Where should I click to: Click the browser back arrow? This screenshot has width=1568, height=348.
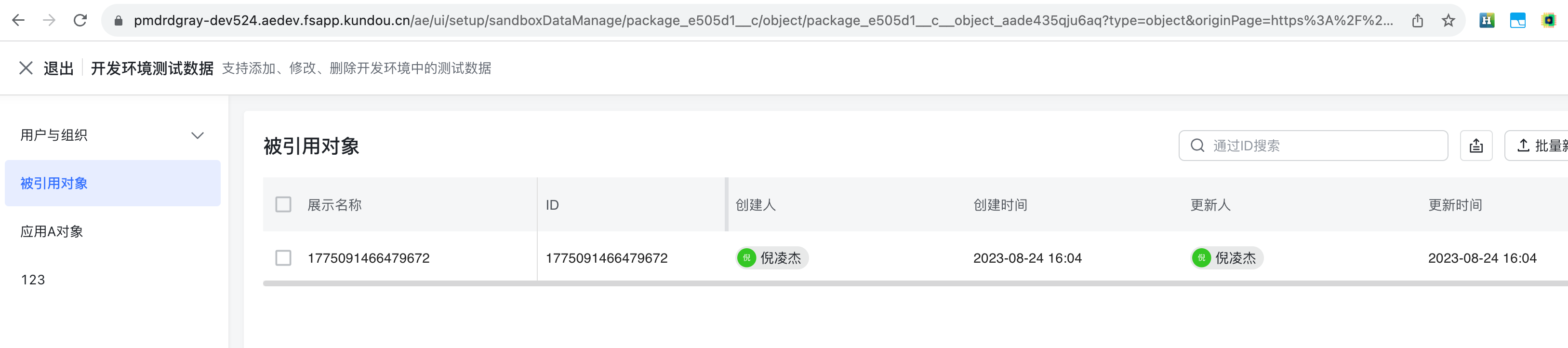pyautogui.click(x=18, y=21)
